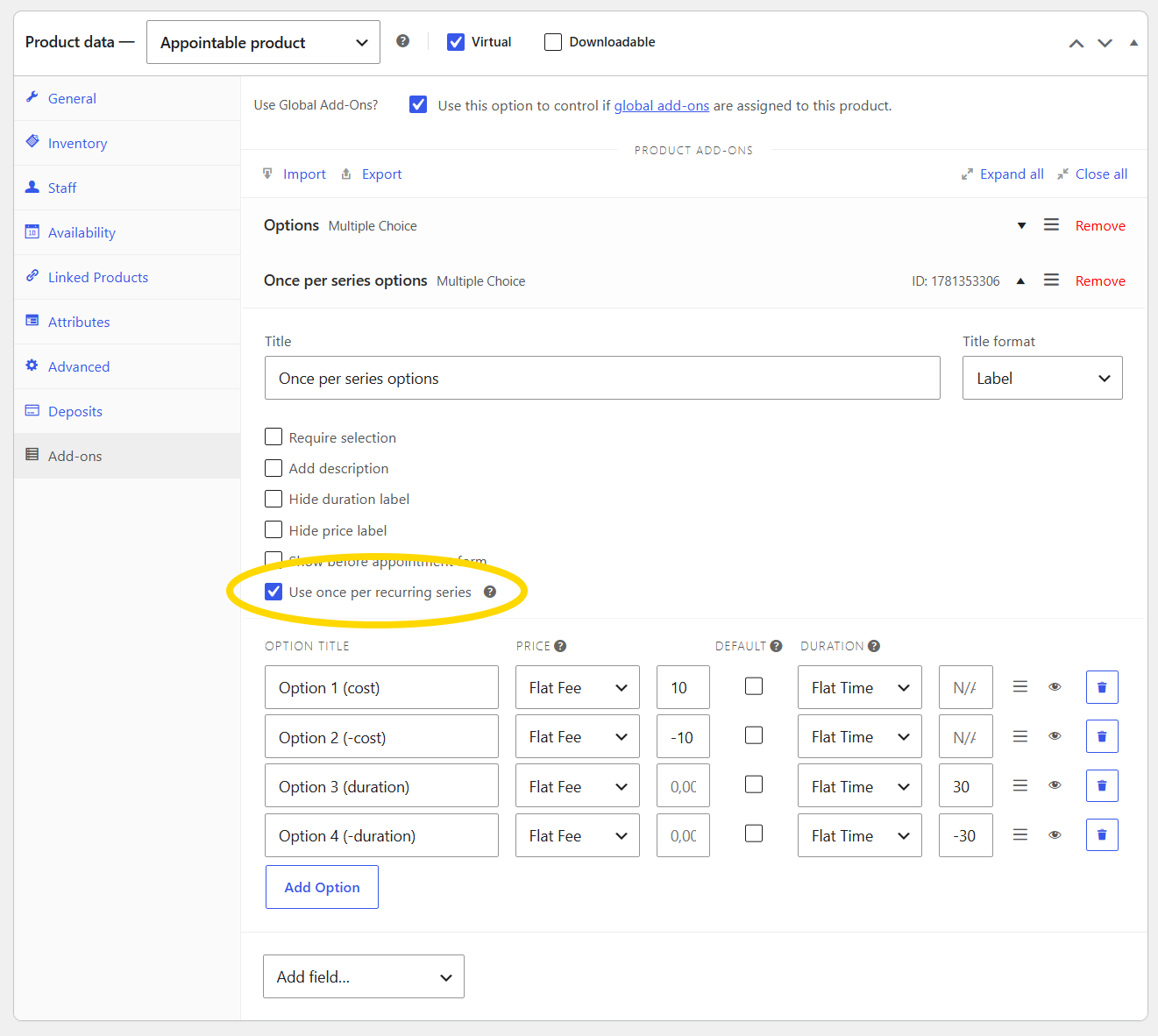Grab the Options add-on reorder handle

pyautogui.click(x=1051, y=225)
